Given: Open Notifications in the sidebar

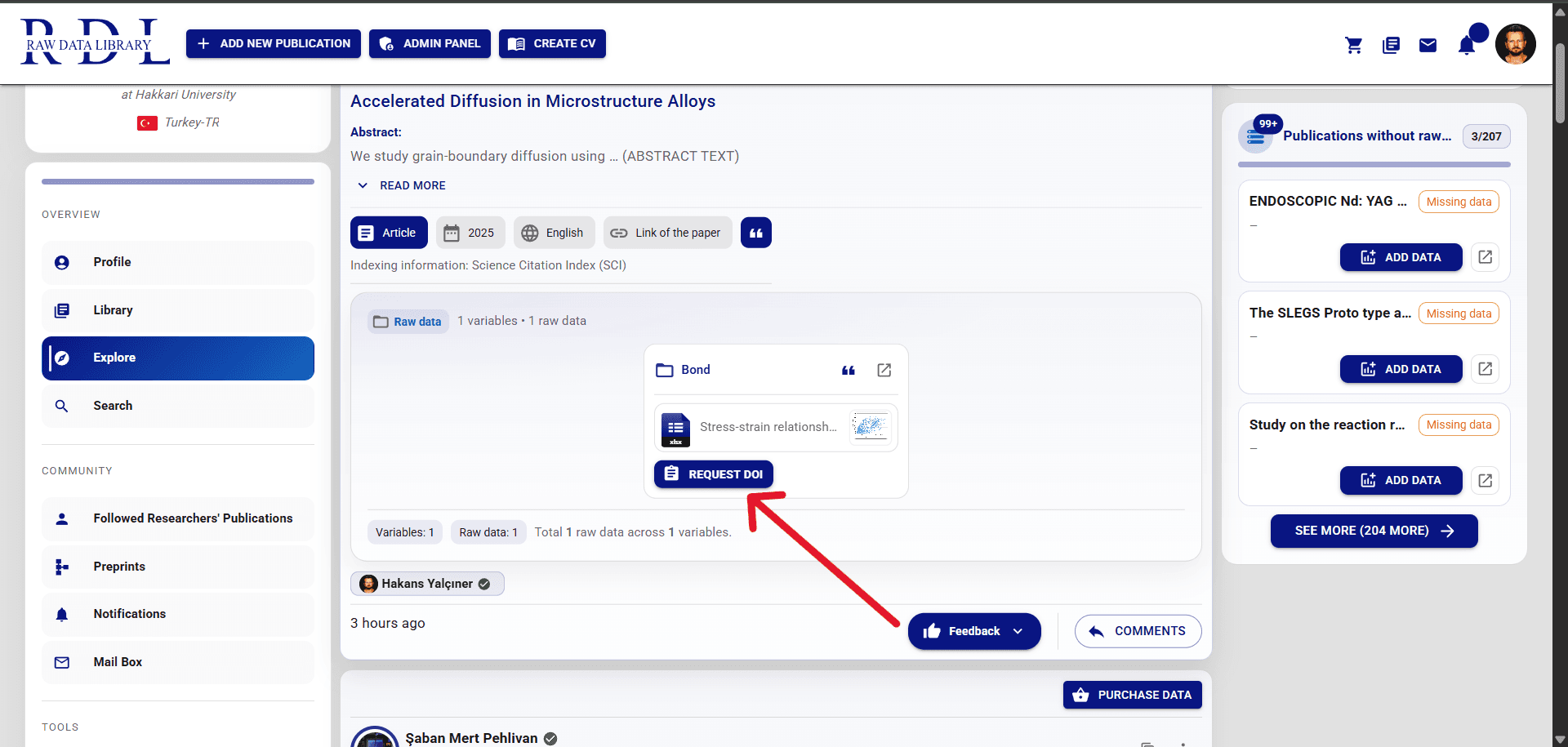Looking at the screenshot, I should (178, 615).
